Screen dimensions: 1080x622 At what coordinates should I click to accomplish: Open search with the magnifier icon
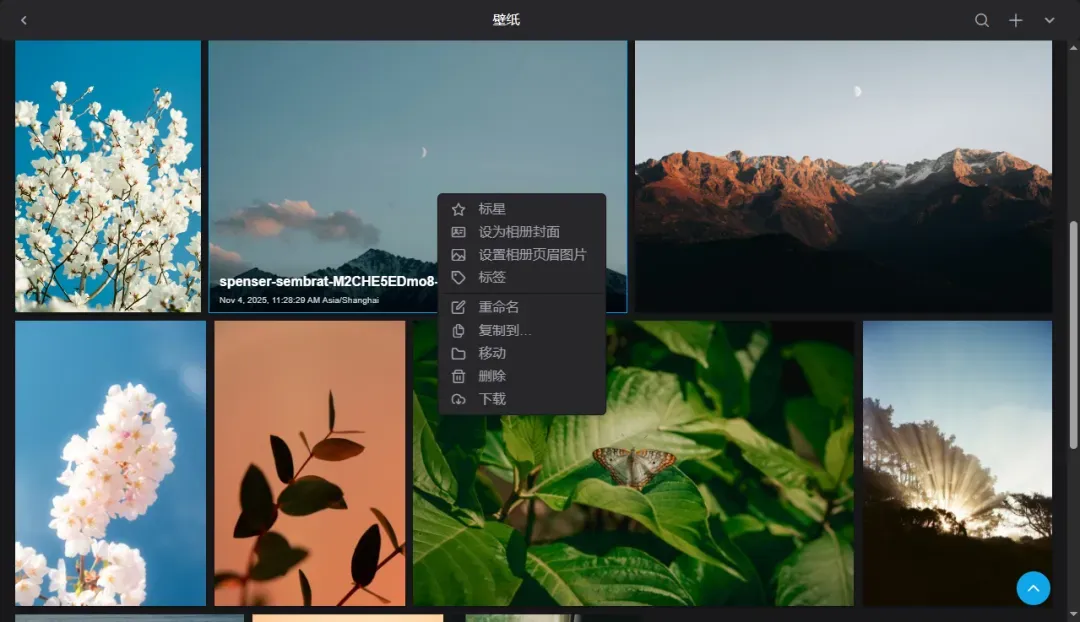tap(982, 20)
